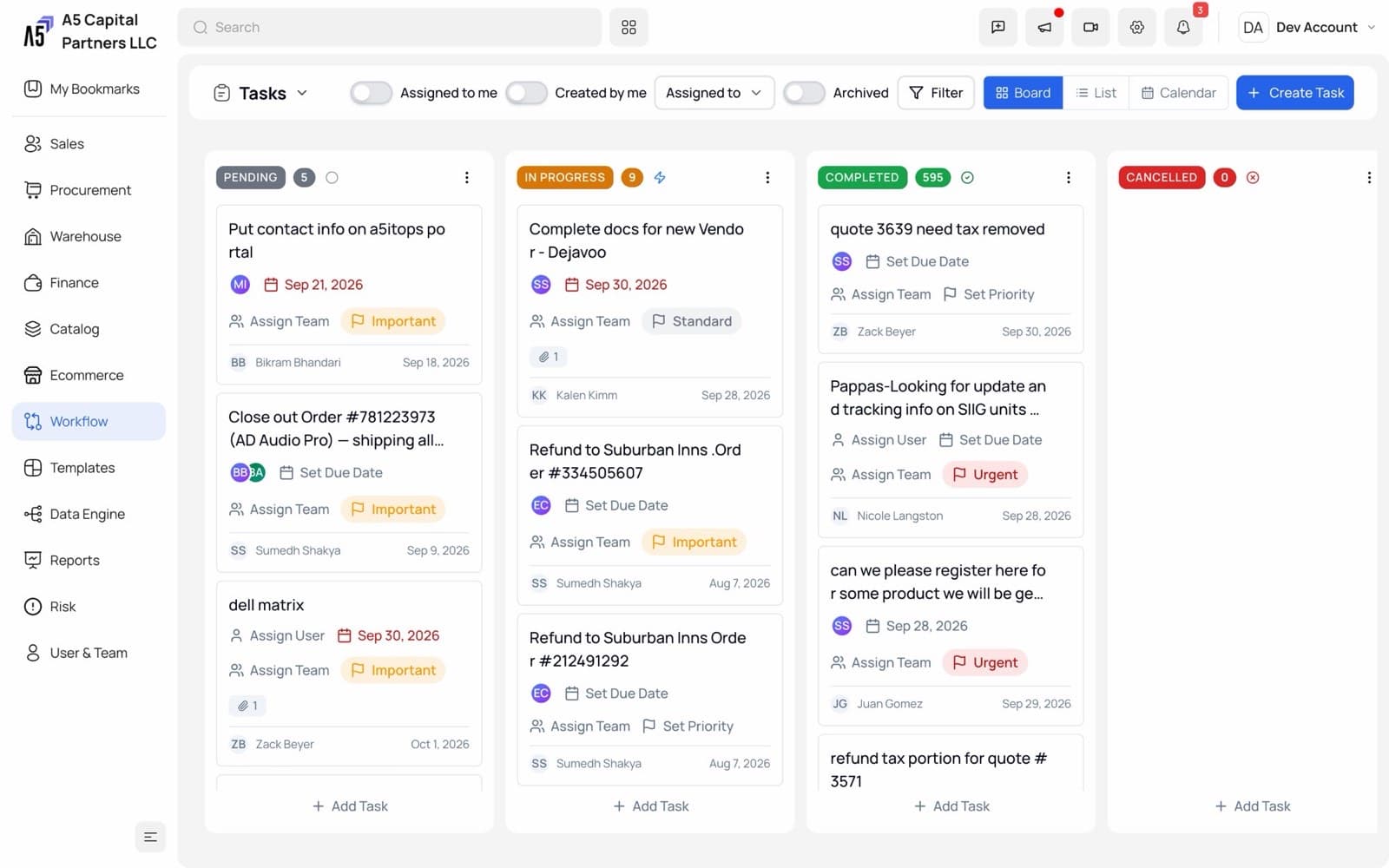The width and height of the screenshot is (1389, 868).
Task: Open Set Priority on the Order #212491292 card
Action: click(x=688, y=727)
